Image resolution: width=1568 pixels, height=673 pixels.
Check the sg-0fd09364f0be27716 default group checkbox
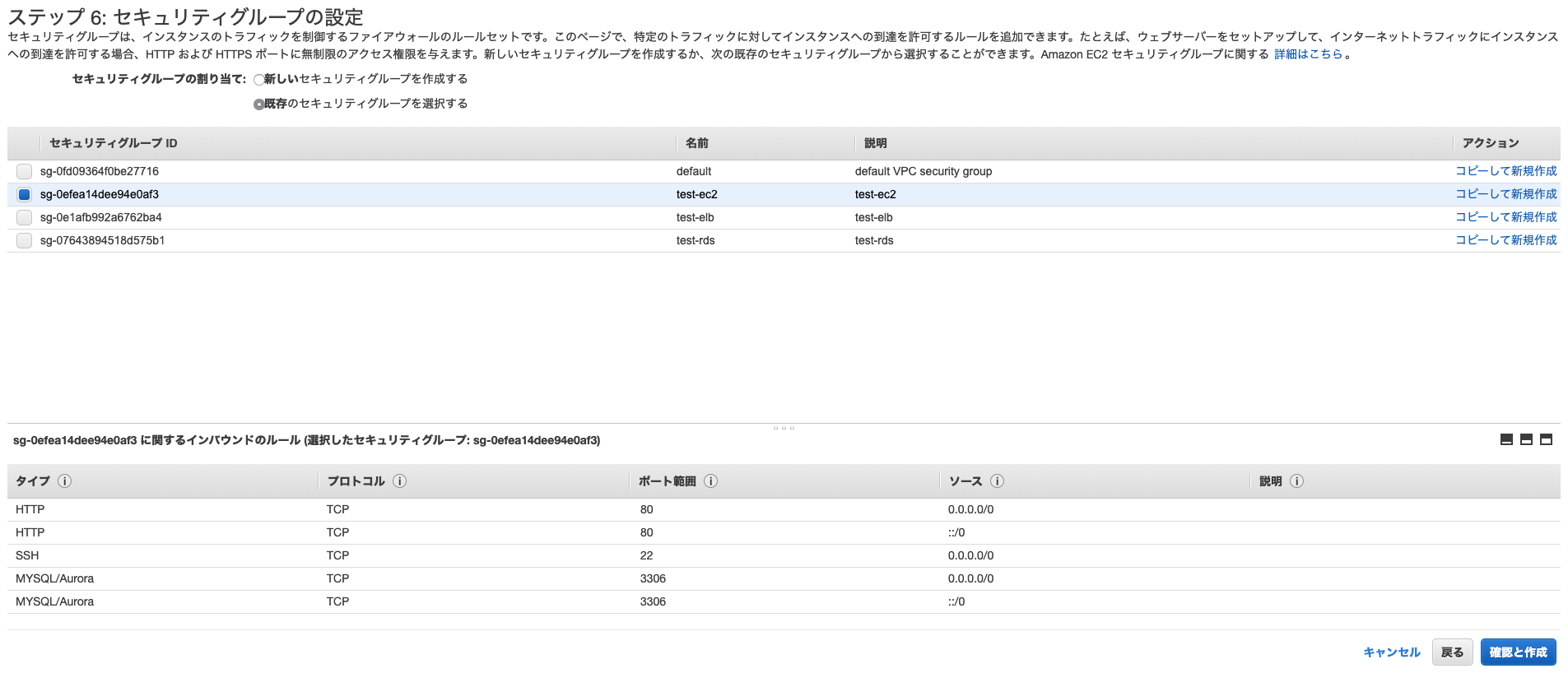point(24,171)
